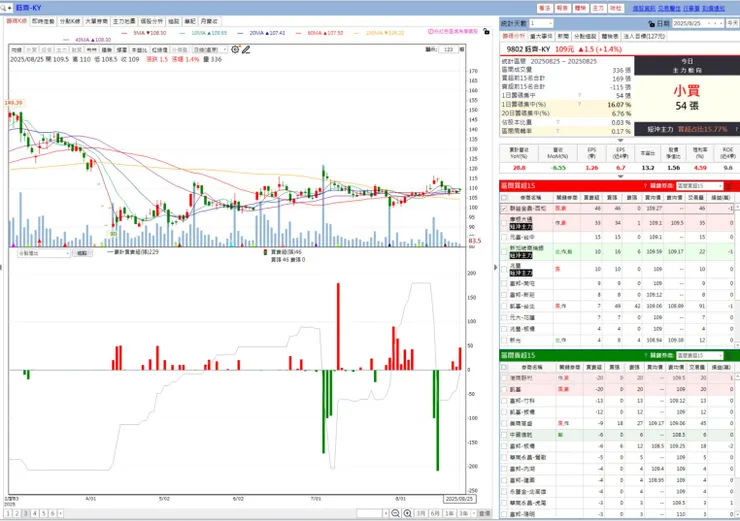
Task: Check the box for 美商高盛 sell row
Action: (x=504, y=423)
